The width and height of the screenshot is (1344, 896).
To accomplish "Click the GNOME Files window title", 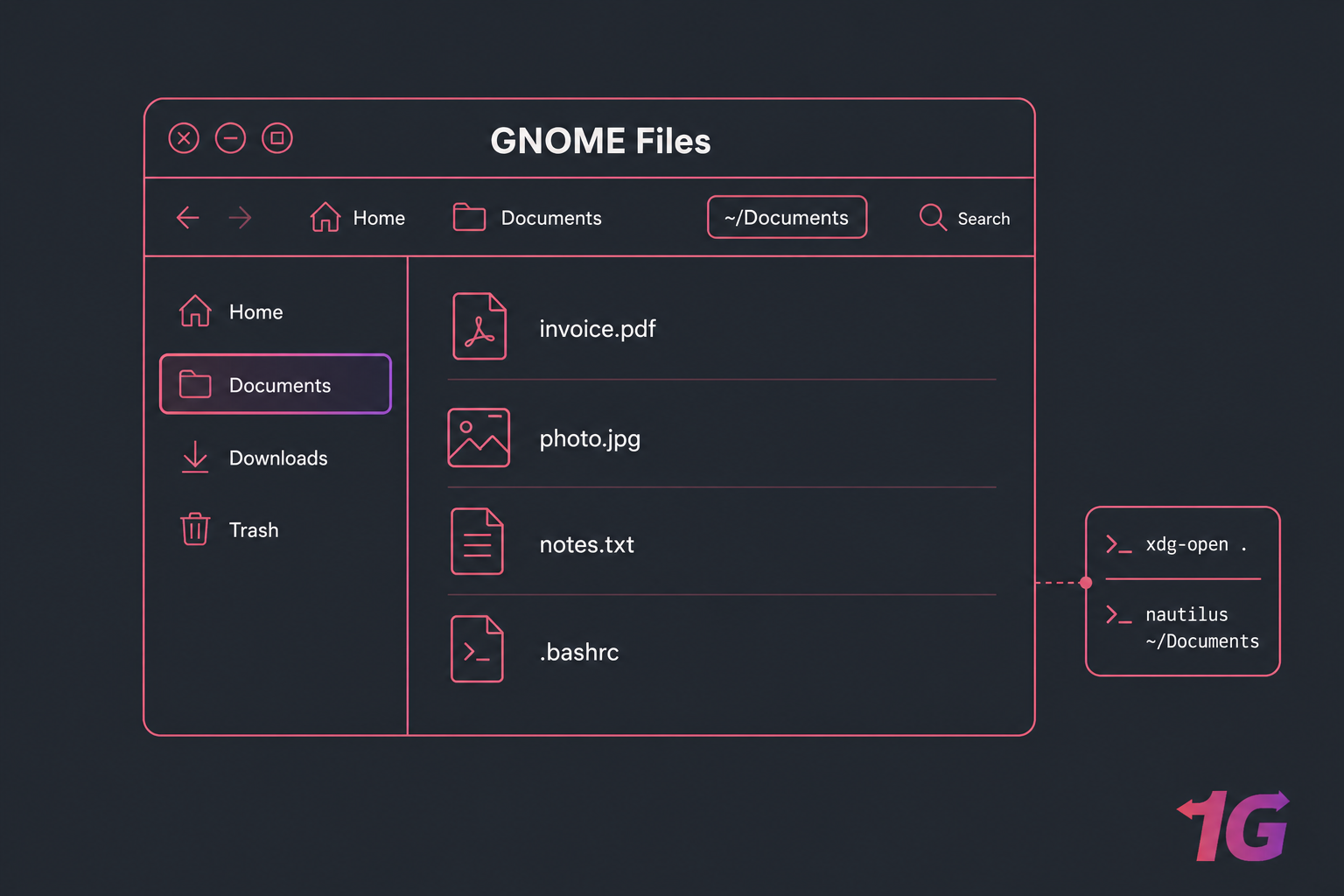I will pos(600,141).
